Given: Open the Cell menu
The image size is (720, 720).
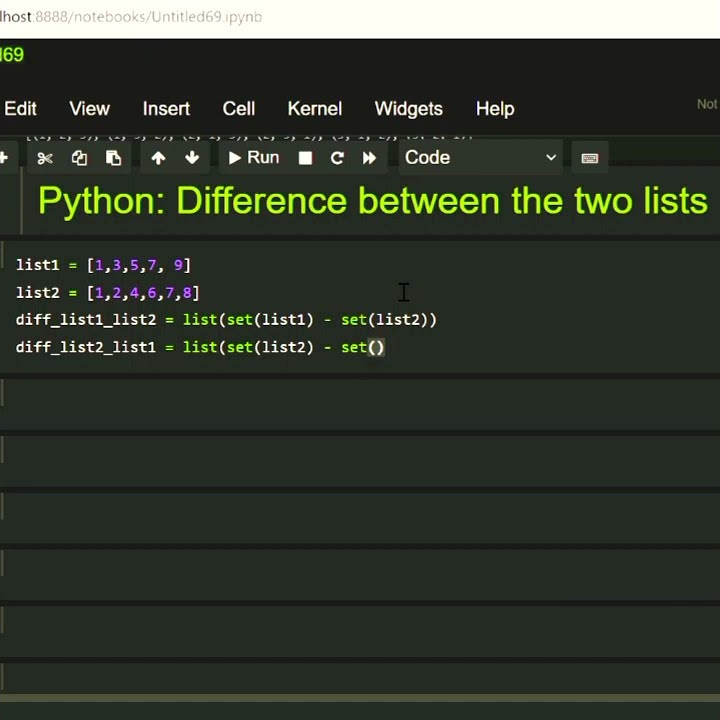Looking at the screenshot, I should [x=239, y=109].
